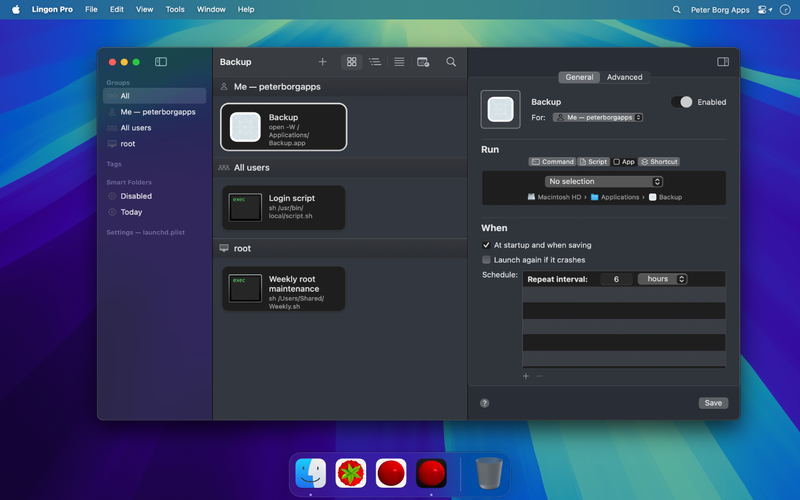Open the Tools menu
Image resolution: width=800 pixels, height=500 pixels.
175,10
